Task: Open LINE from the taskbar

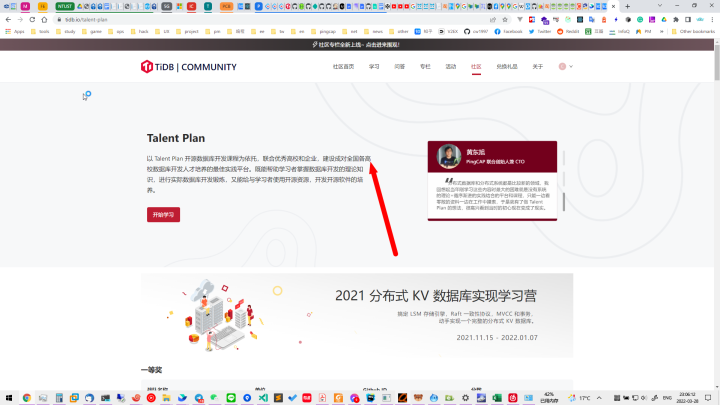Action: tap(231, 398)
